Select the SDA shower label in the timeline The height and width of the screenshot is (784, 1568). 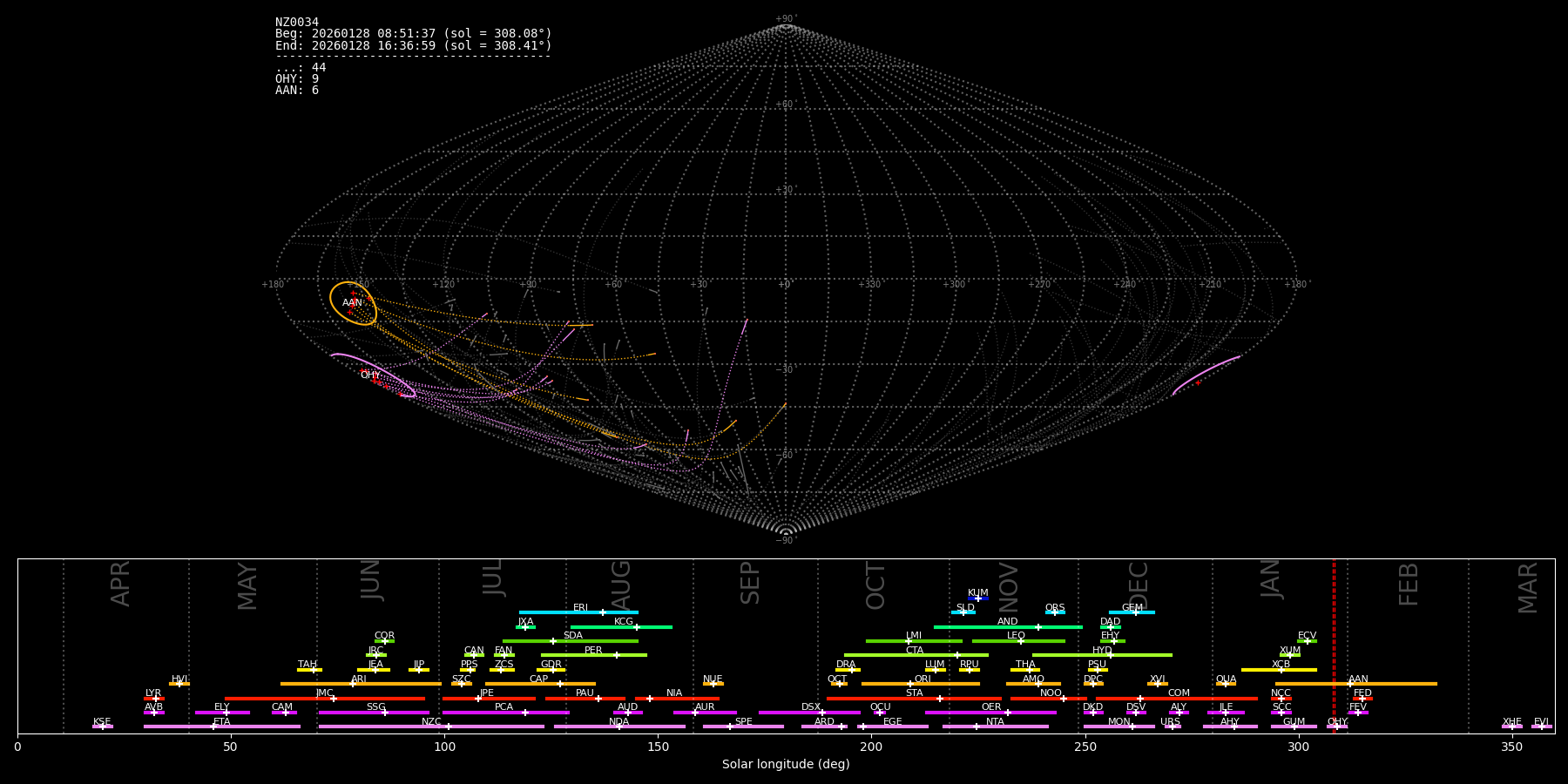pos(573,636)
